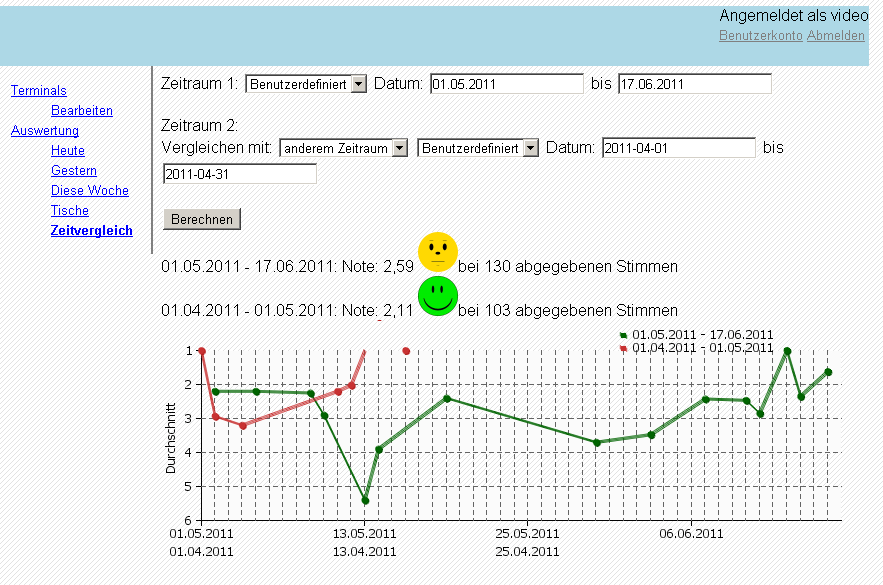Click the x-axis label 25.05.2011
This screenshot has width=883, height=585.
(x=527, y=534)
